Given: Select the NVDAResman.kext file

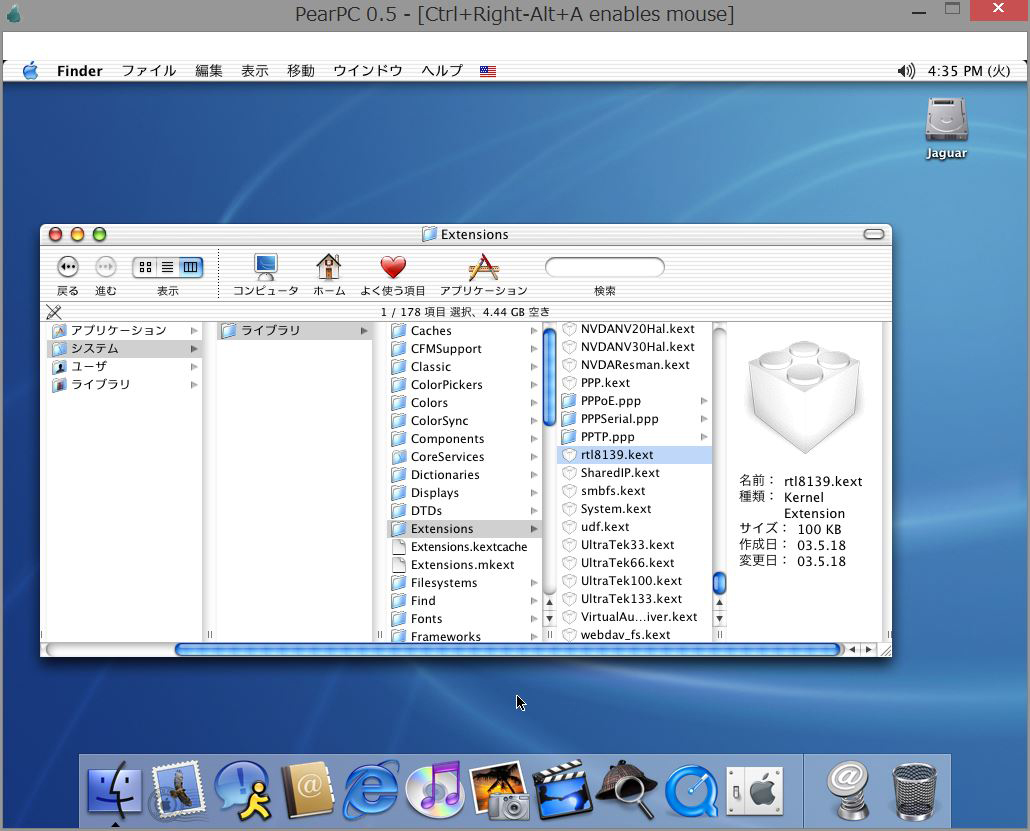Looking at the screenshot, I should coord(635,365).
